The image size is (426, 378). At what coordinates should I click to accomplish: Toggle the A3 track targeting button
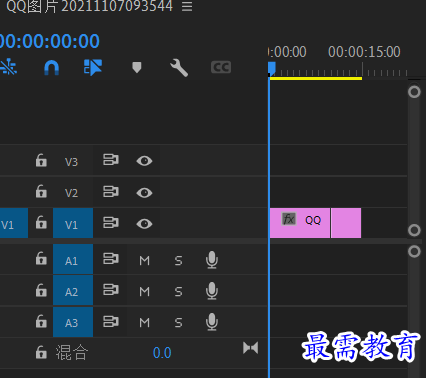pos(73,322)
